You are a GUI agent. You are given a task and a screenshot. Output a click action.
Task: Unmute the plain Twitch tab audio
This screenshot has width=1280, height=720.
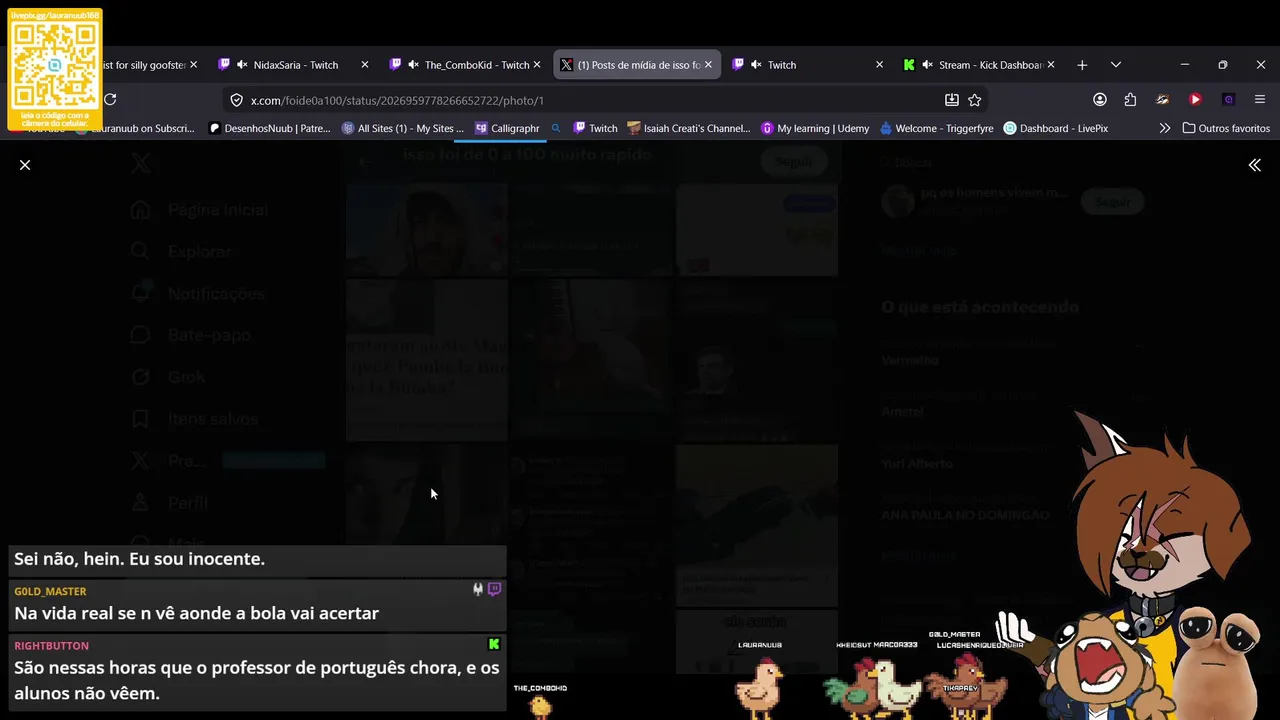756,65
